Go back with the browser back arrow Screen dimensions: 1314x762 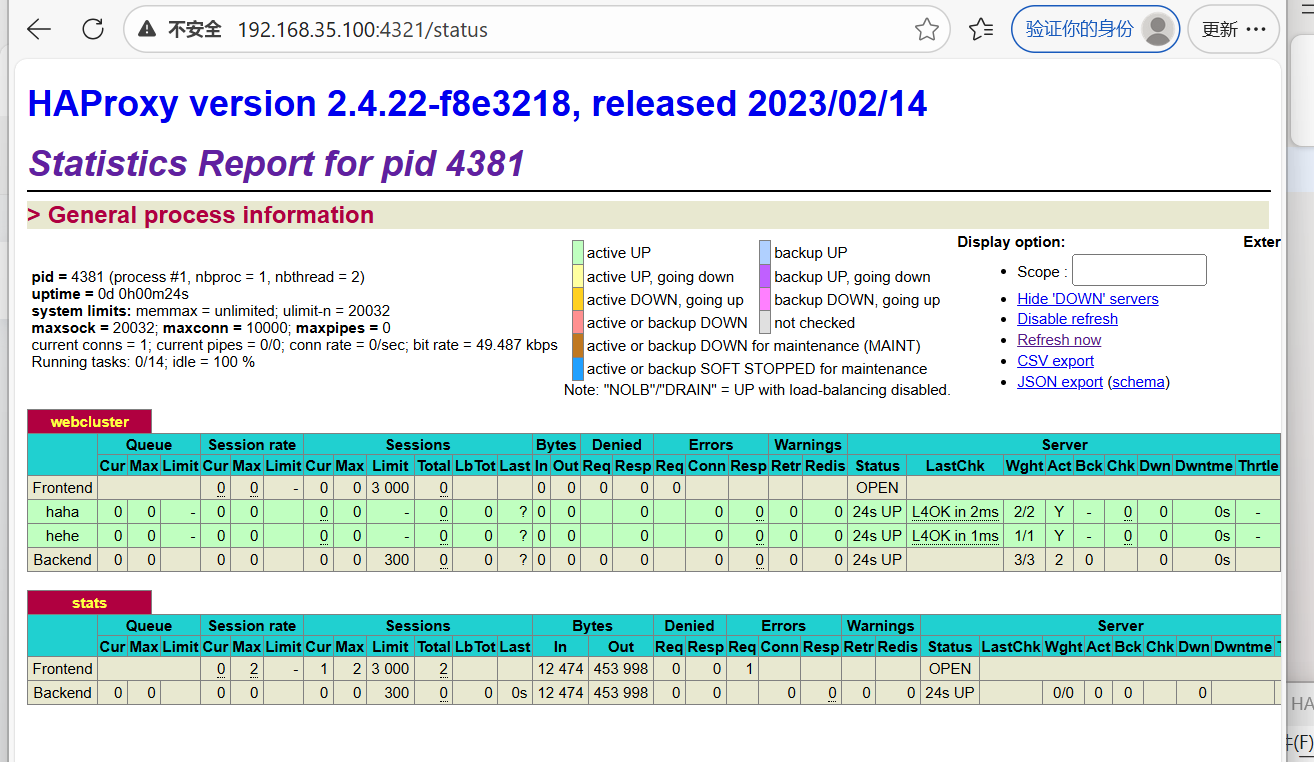(x=39, y=29)
